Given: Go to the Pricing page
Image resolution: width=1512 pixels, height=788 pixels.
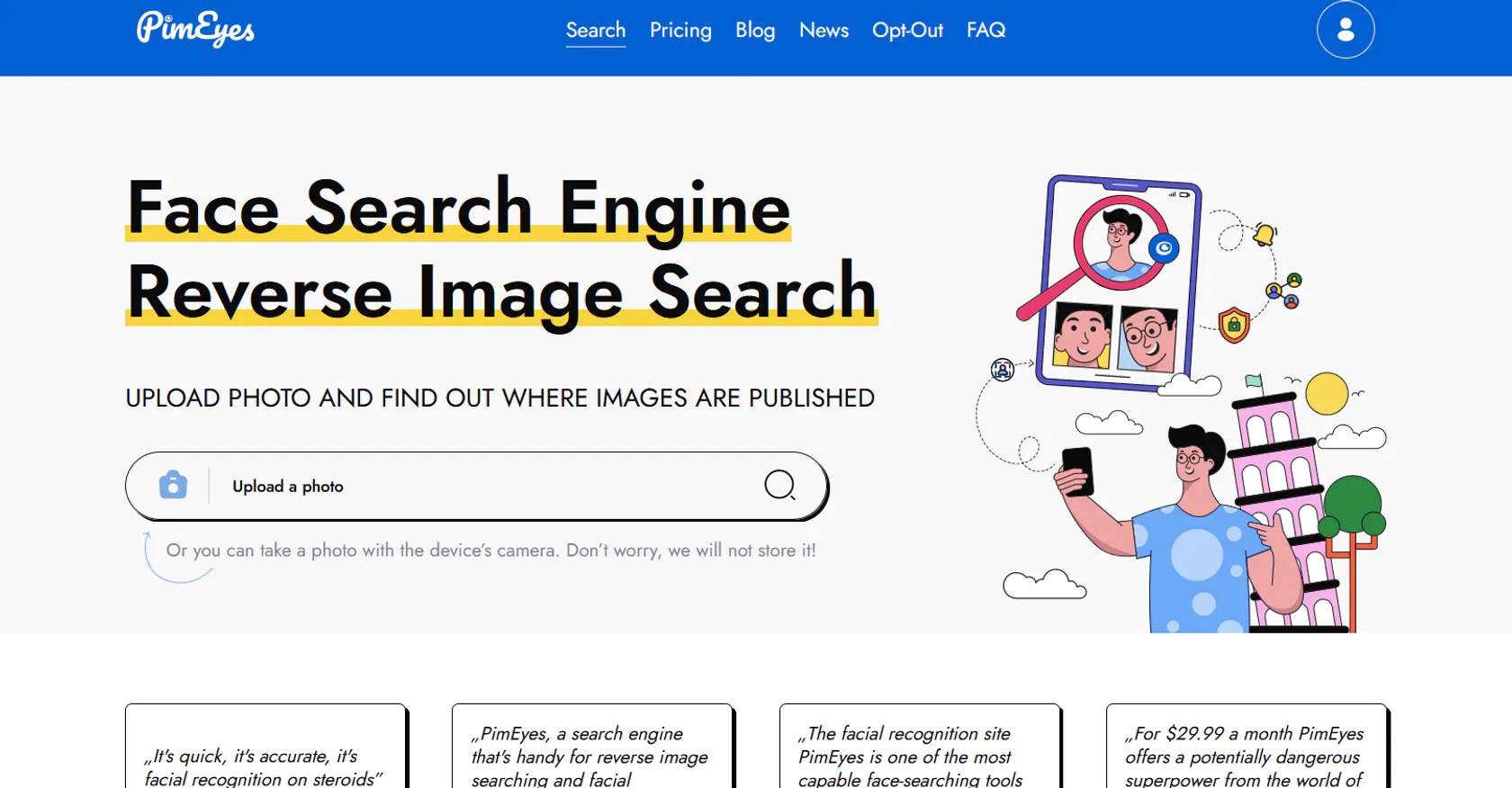Looking at the screenshot, I should [x=680, y=31].
